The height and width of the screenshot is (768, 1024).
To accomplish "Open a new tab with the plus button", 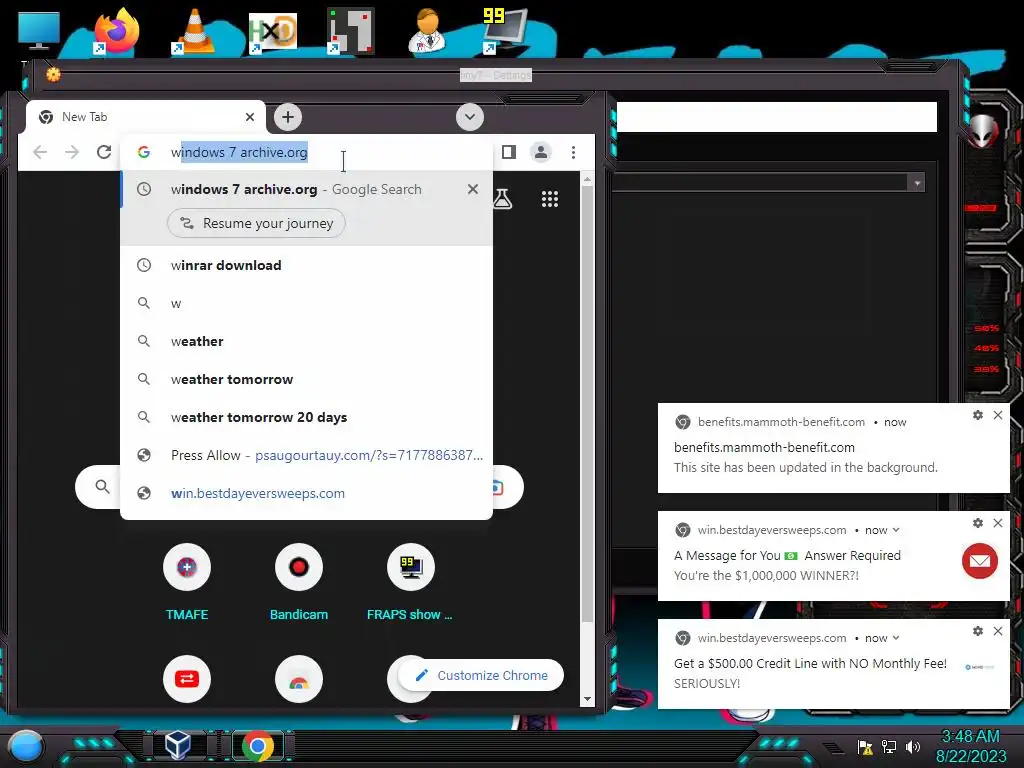I will tap(288, 117).
